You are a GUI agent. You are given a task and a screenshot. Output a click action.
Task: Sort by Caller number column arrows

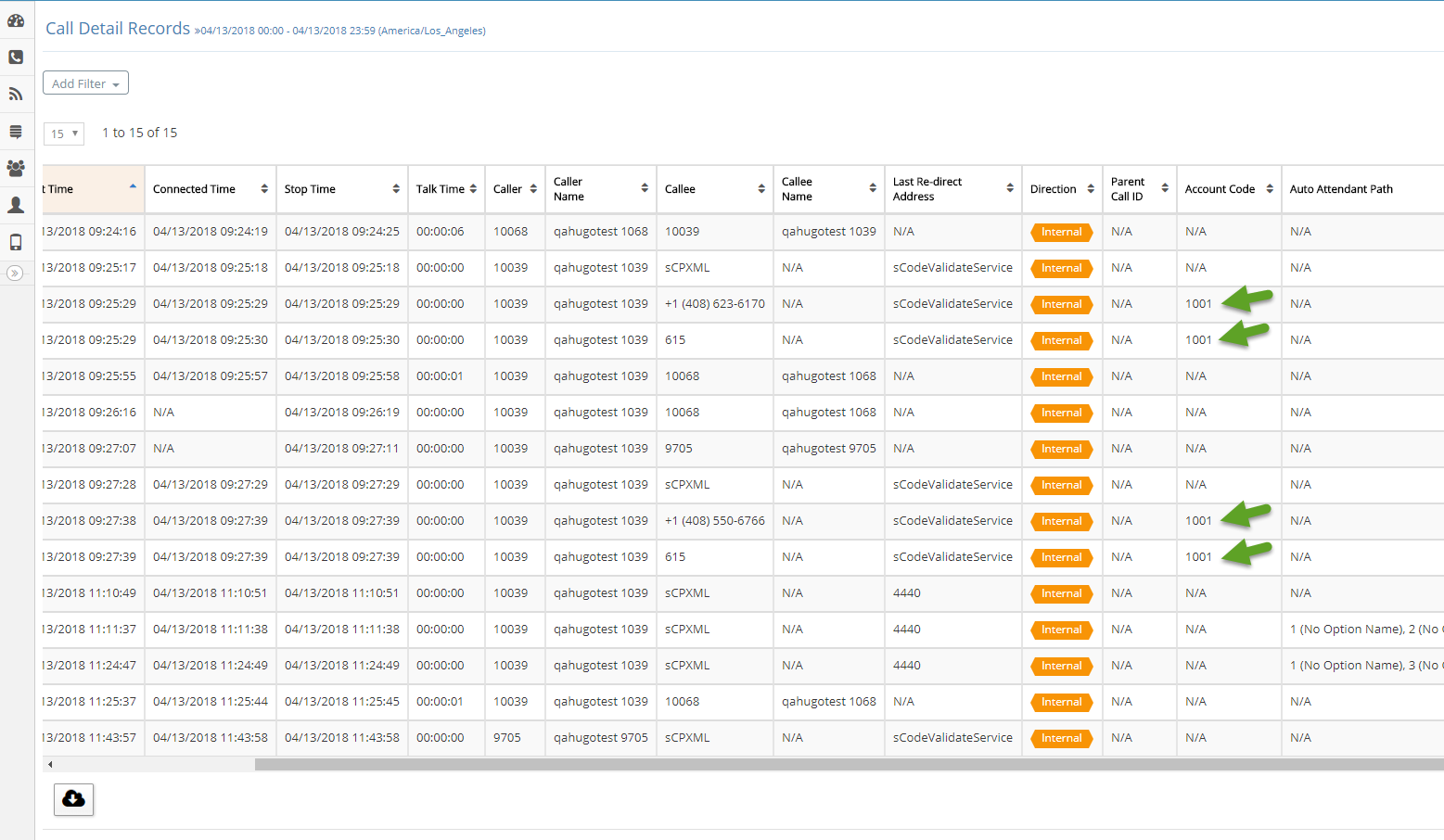click(x=533, y=189)
